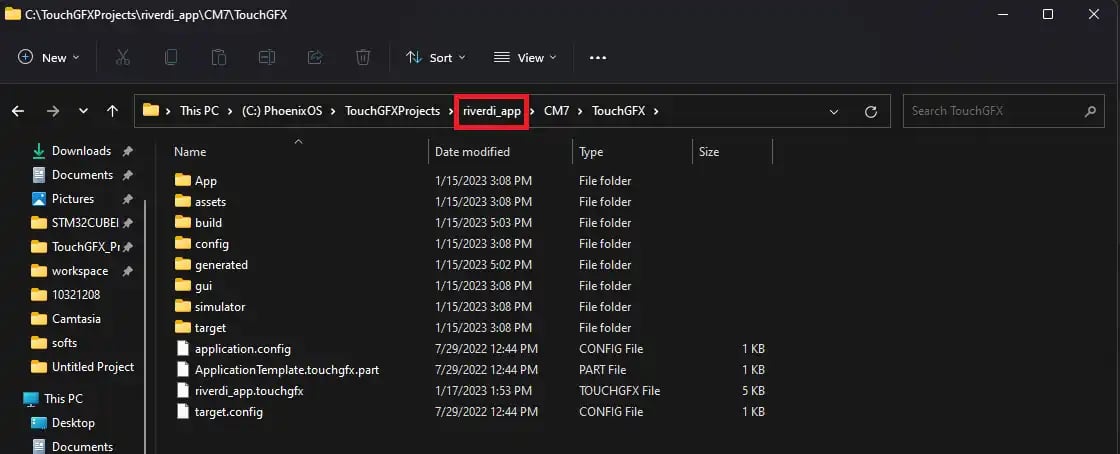
Task: Expand the chevron after This PC breadcrumb
Action: [x=230, y=111]
